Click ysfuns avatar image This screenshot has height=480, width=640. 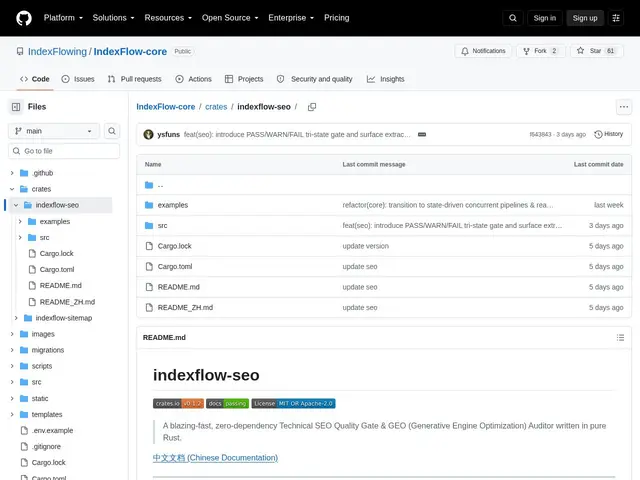point(148,134)
